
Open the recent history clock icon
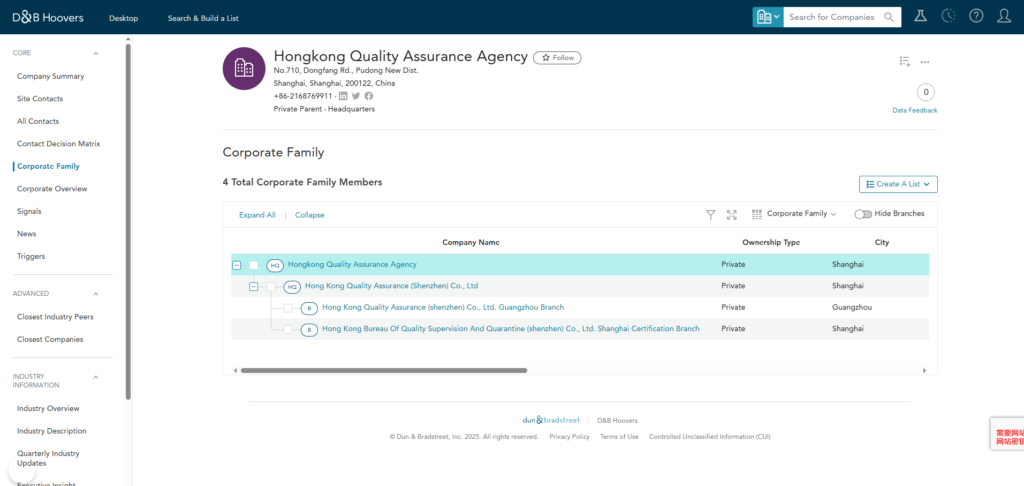(948, 17)
